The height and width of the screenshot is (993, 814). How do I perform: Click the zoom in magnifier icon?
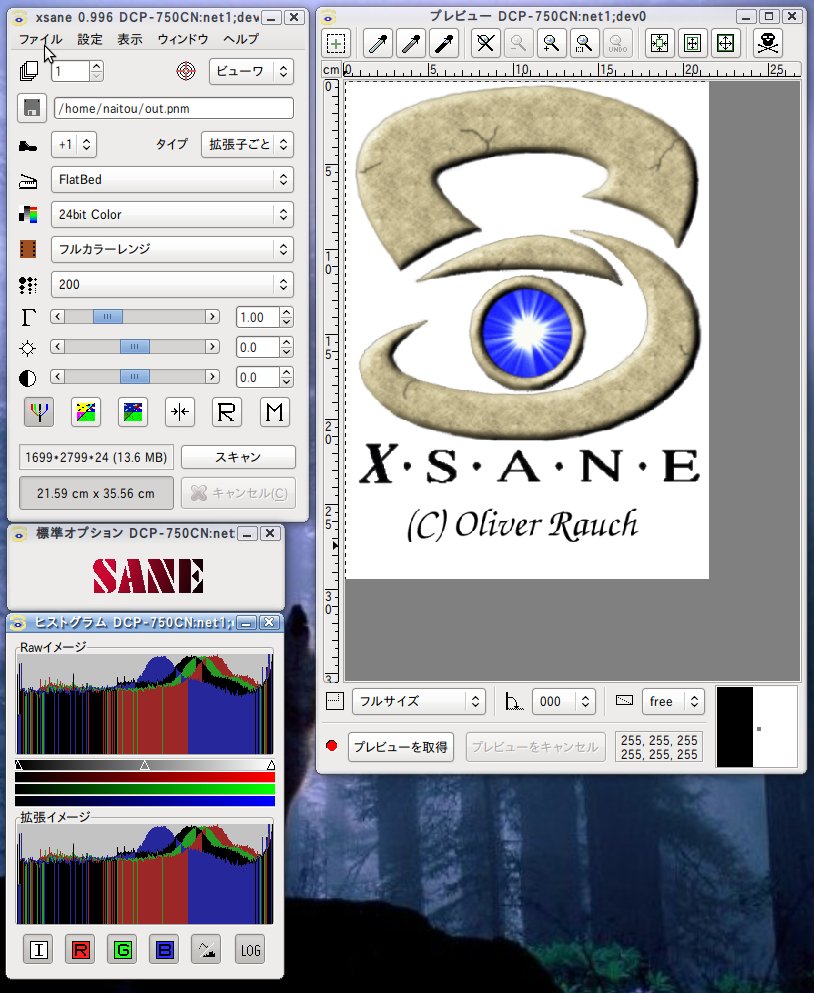tap(552, 44)
